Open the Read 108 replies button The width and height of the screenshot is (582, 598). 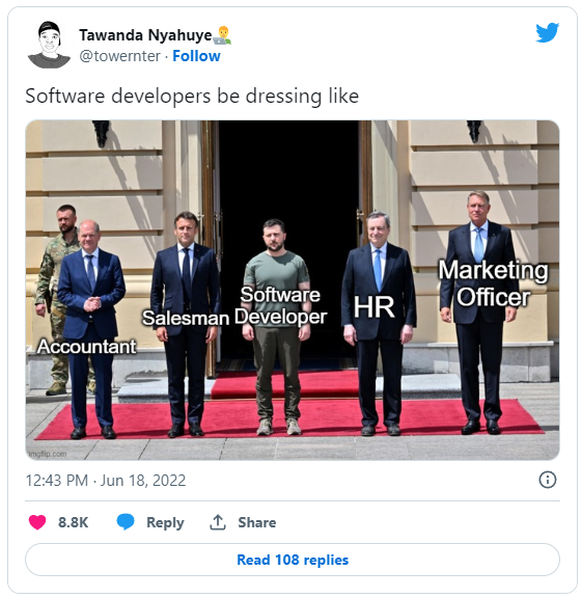coord(293,559)
